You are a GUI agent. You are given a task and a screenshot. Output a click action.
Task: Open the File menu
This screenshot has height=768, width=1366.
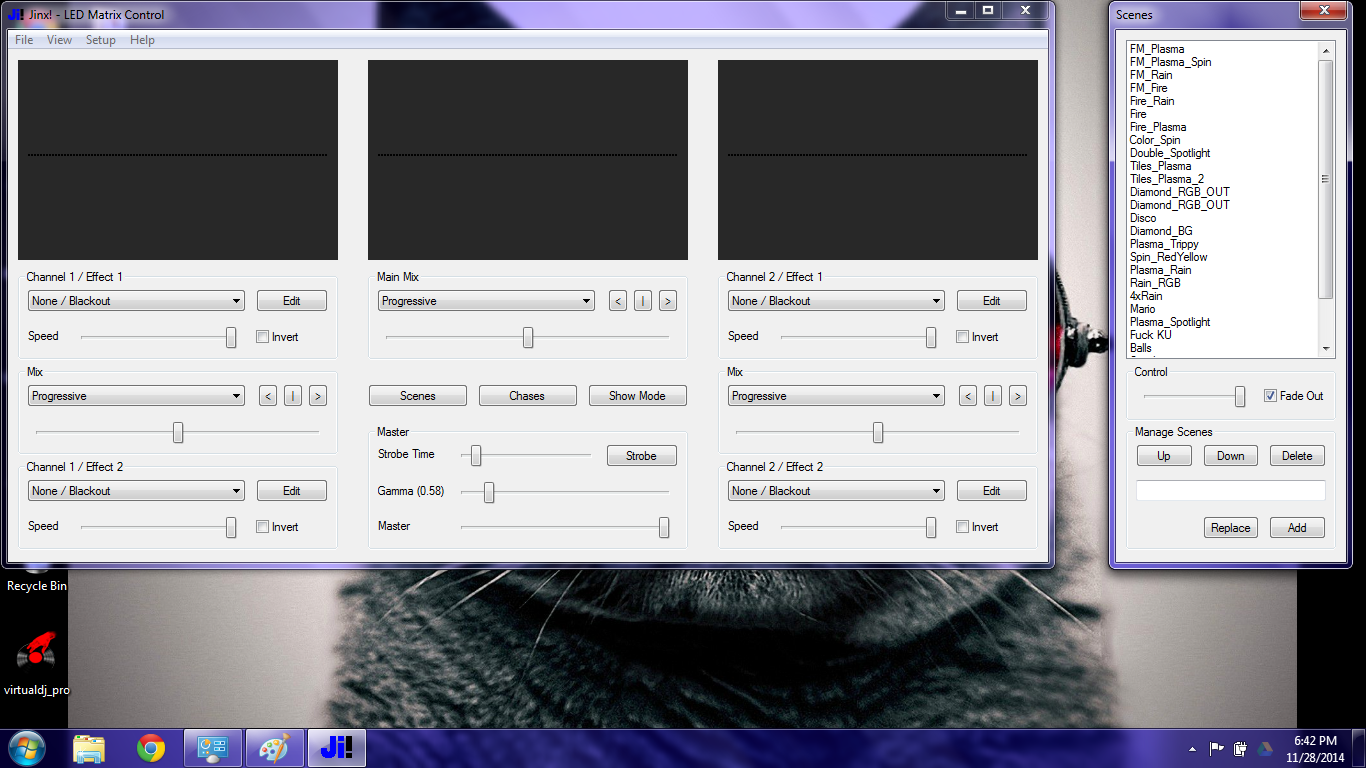click(x=24, y=40)
